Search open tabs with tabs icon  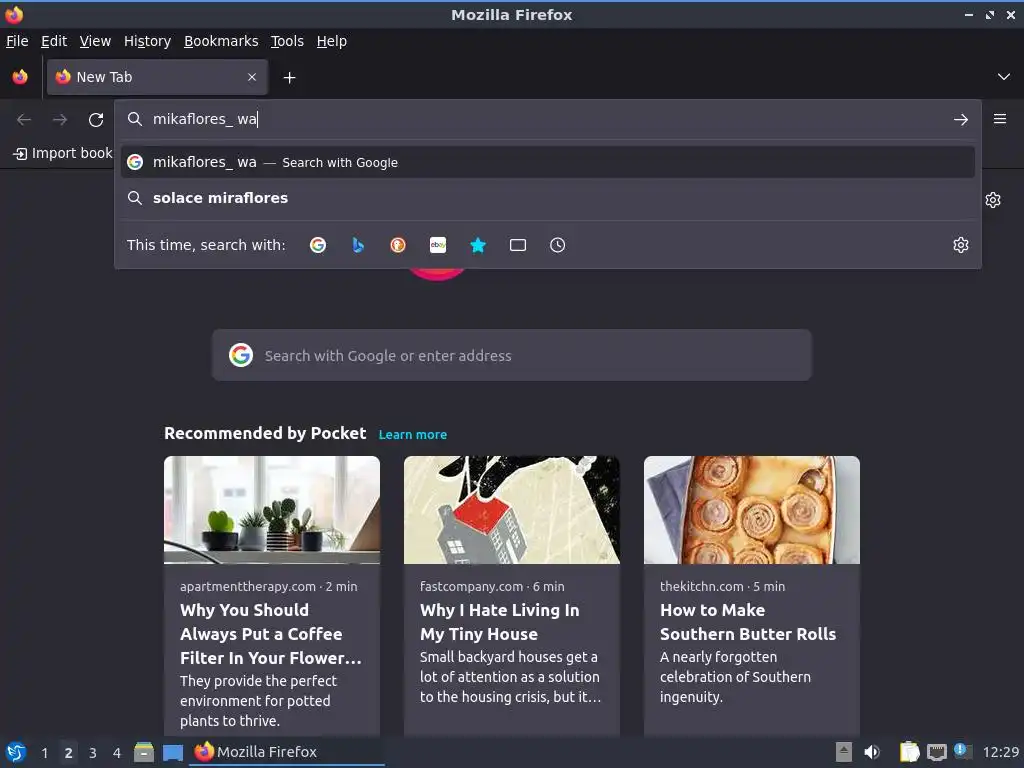[518, 245]
